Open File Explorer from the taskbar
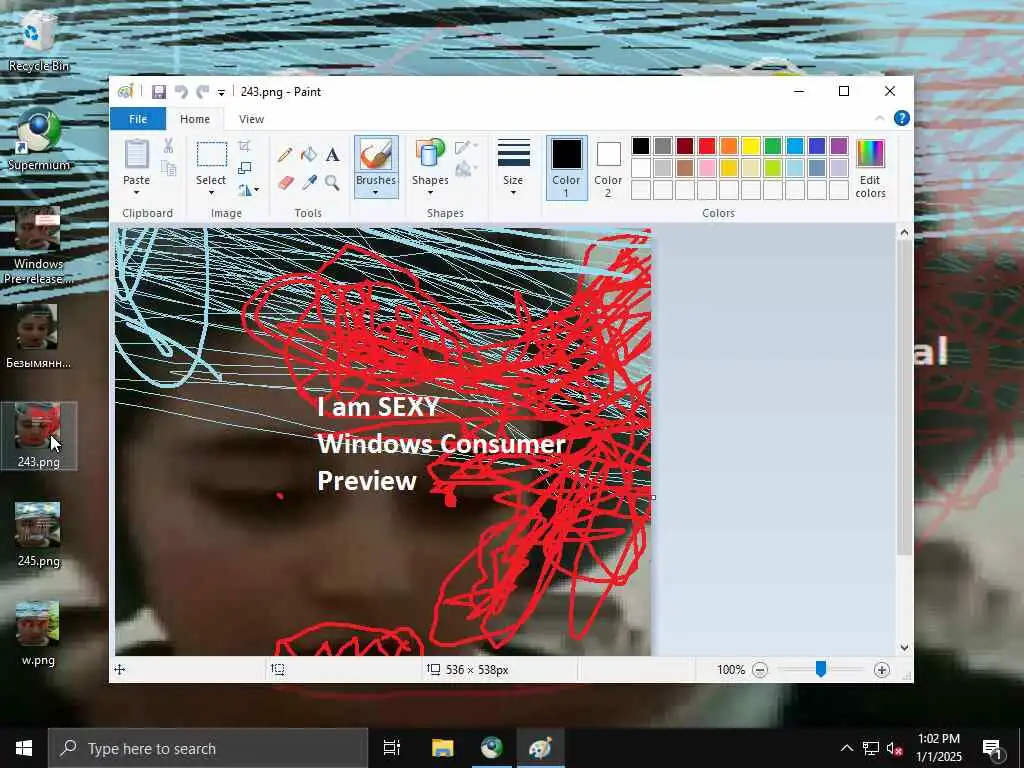Viewport: 1024px width, 768px height. point(442,748)
